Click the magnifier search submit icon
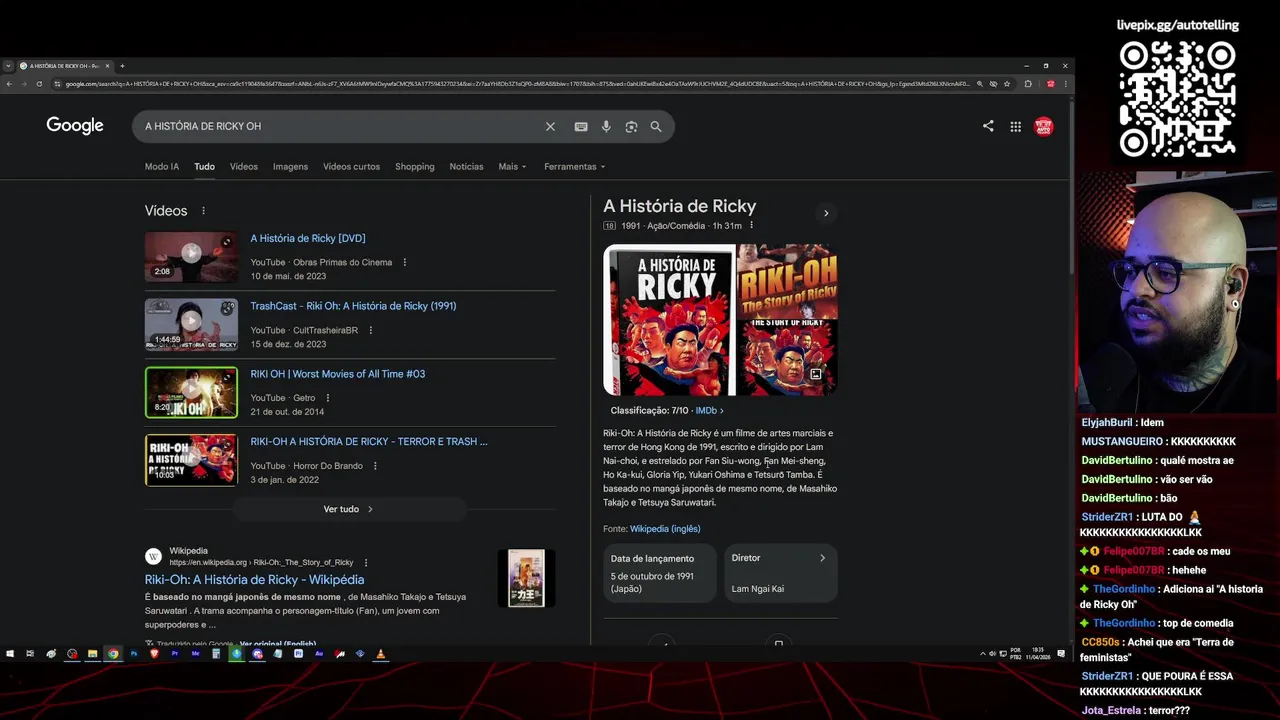Viewport: 1280px width, 720px height. (656, 127)
